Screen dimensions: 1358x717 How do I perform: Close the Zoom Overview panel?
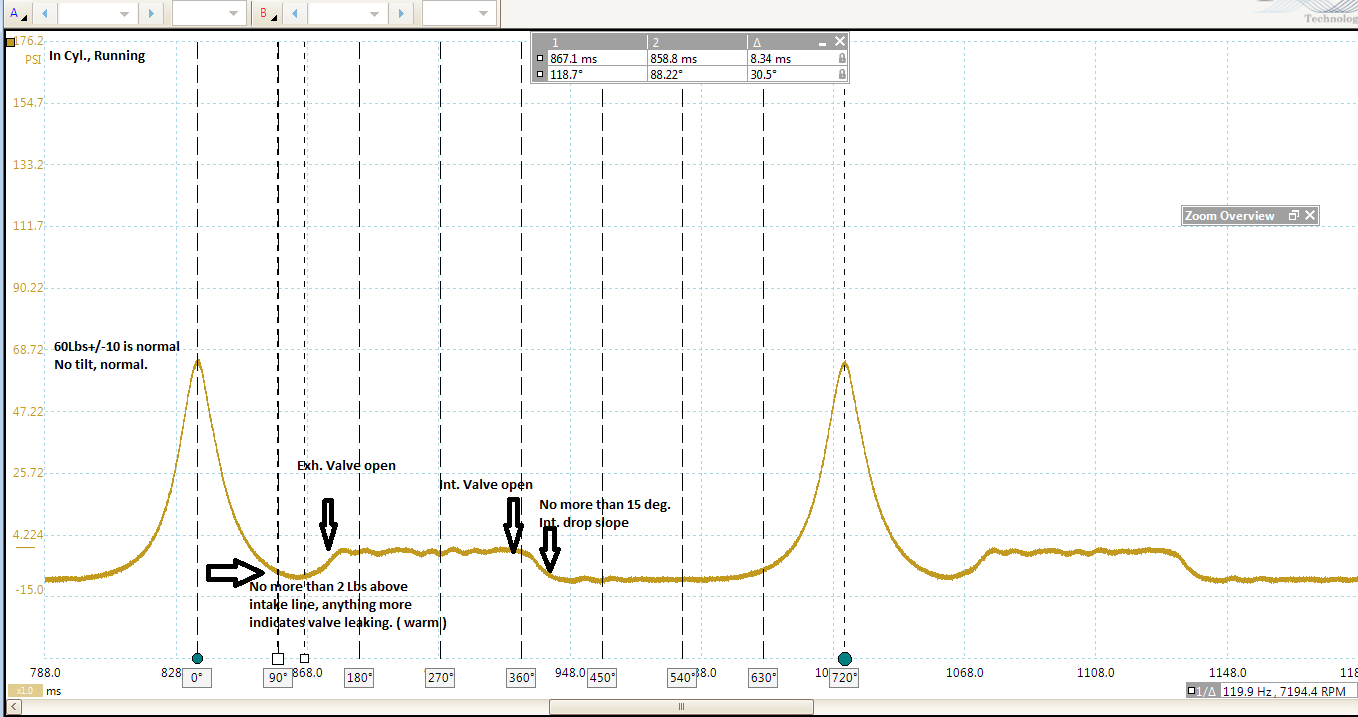(x=1310, y=216)
